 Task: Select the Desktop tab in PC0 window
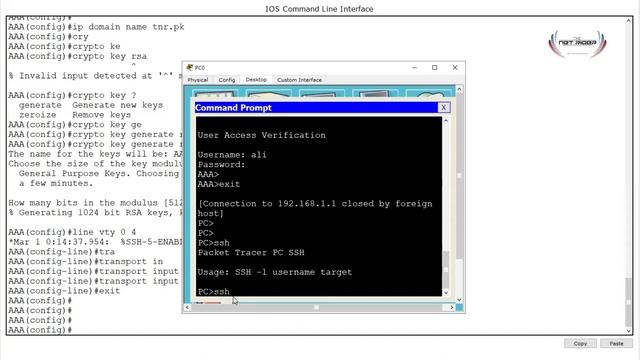256,80
